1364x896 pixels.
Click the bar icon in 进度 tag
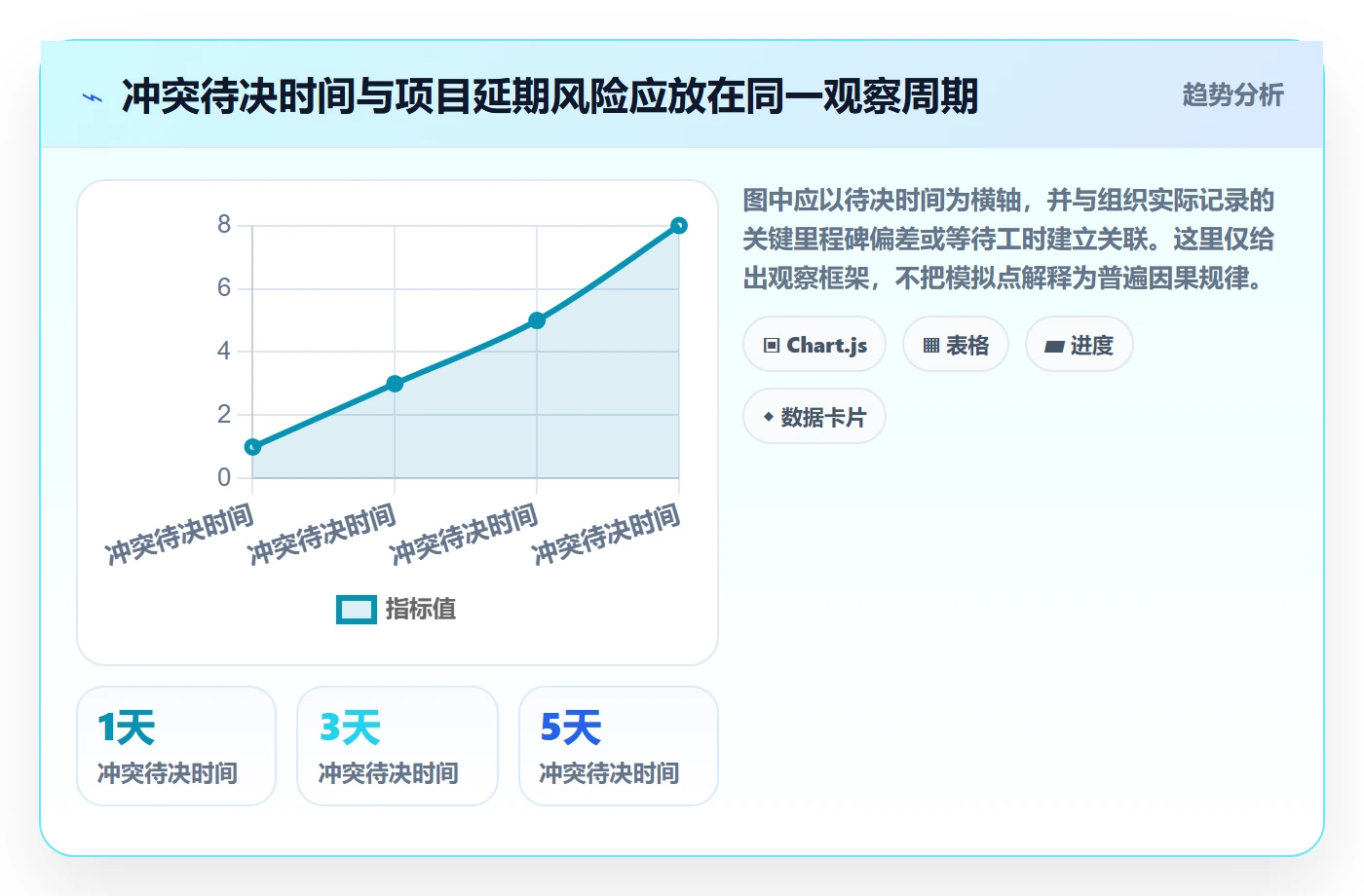click(x=1054, y=347)
